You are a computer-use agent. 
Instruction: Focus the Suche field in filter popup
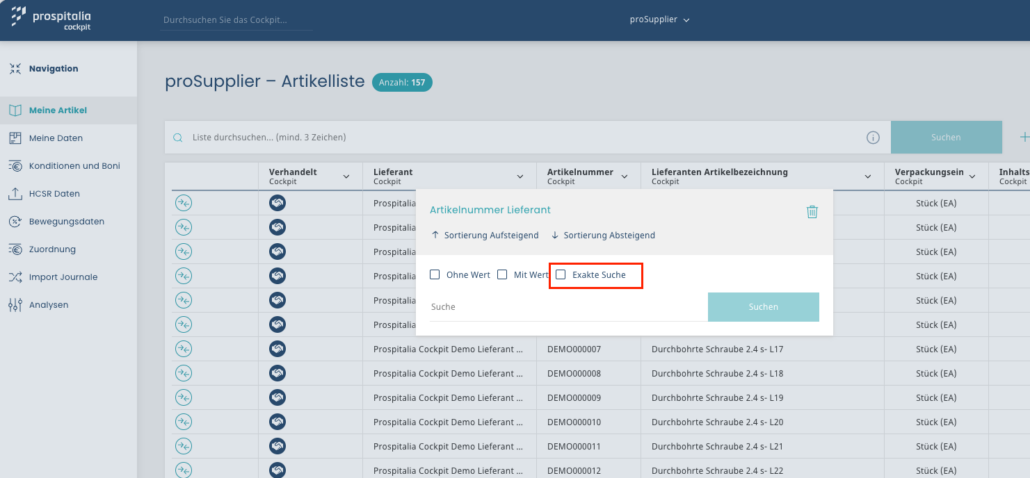(x=568, y=307)
